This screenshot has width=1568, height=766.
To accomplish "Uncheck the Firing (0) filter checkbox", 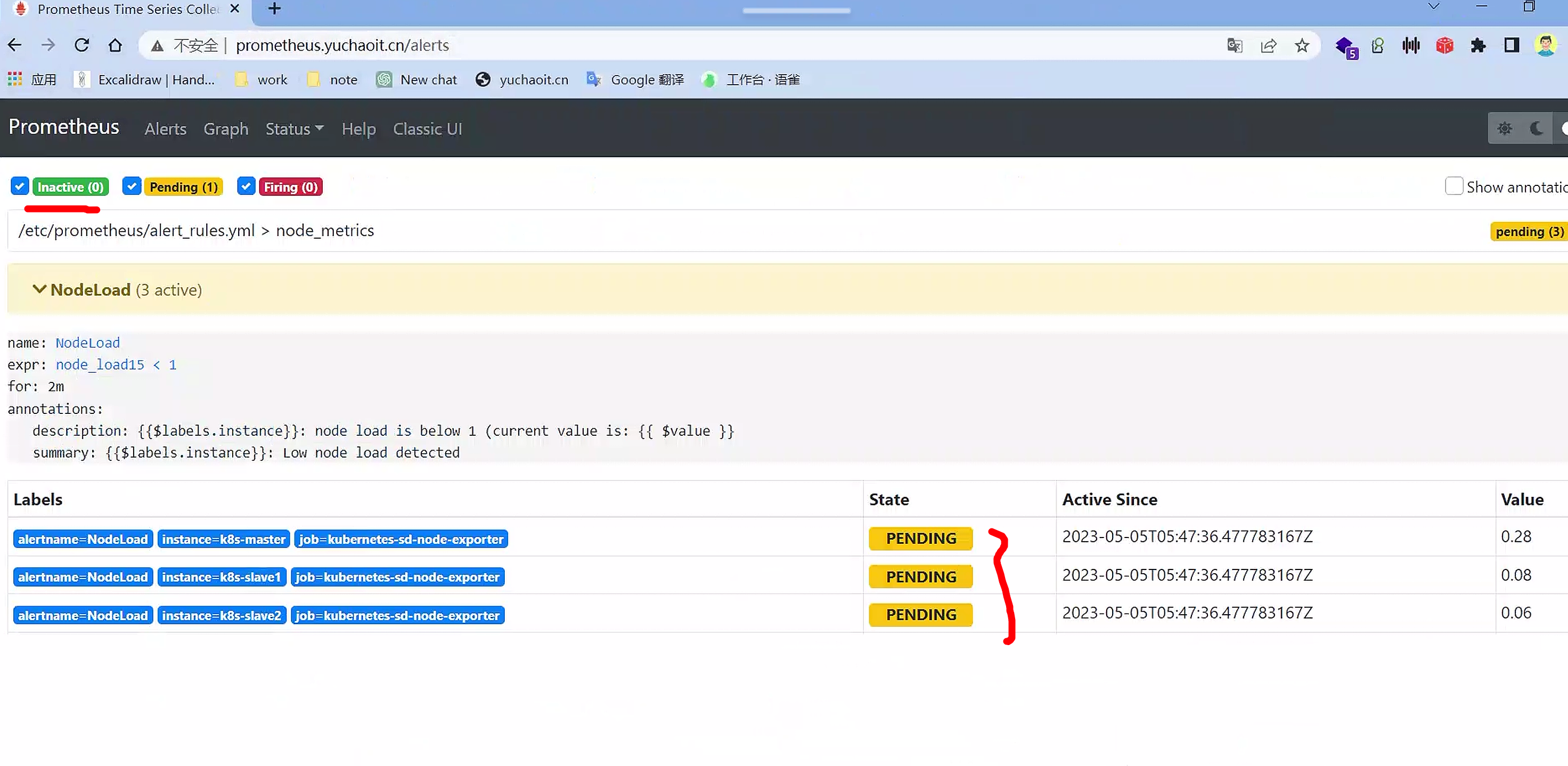I will pyautogui.click(x=246, y=186).
